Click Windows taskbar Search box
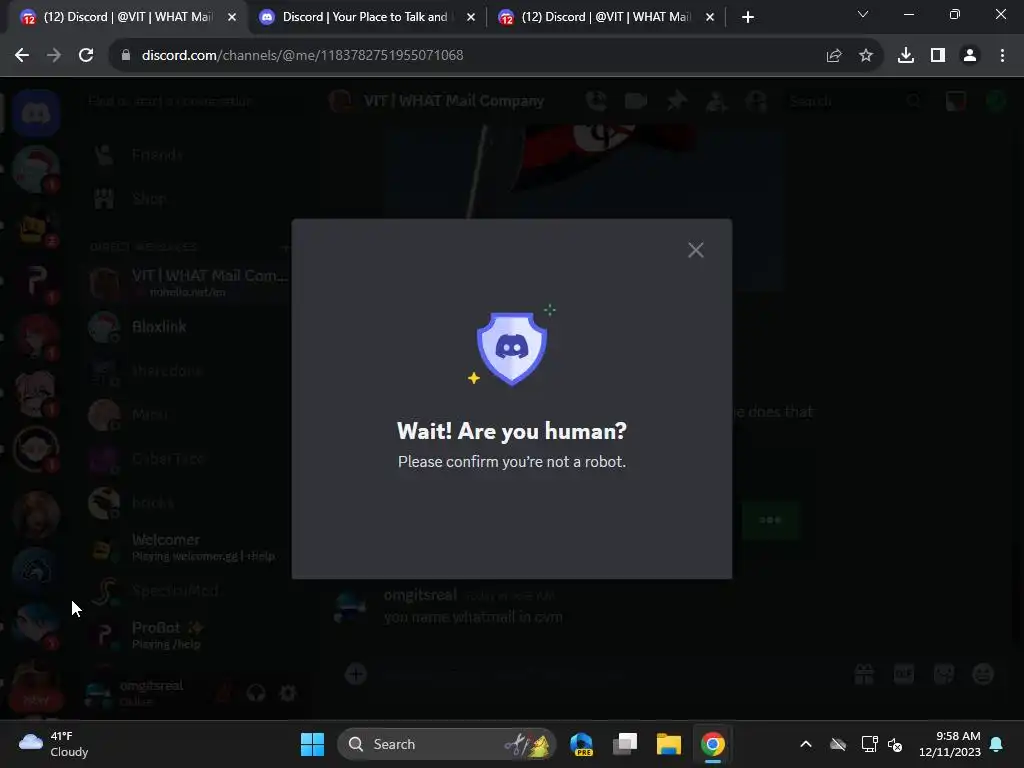 pos(447,744)
